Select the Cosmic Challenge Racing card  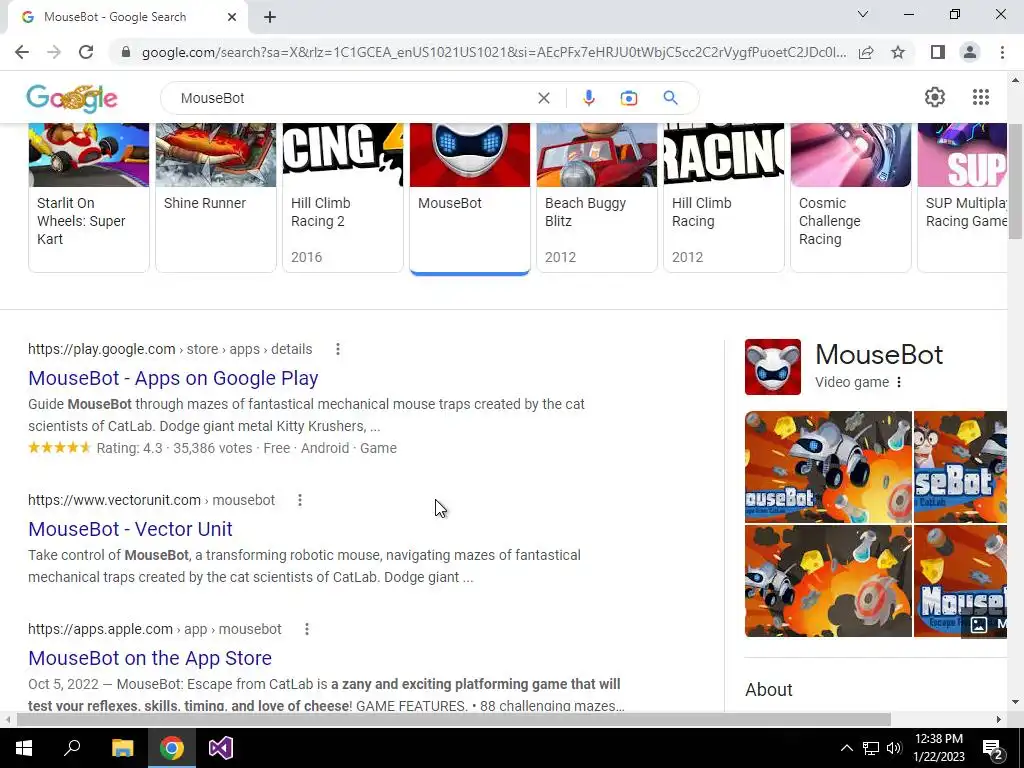pyautogui.click(x=851, y=197)
